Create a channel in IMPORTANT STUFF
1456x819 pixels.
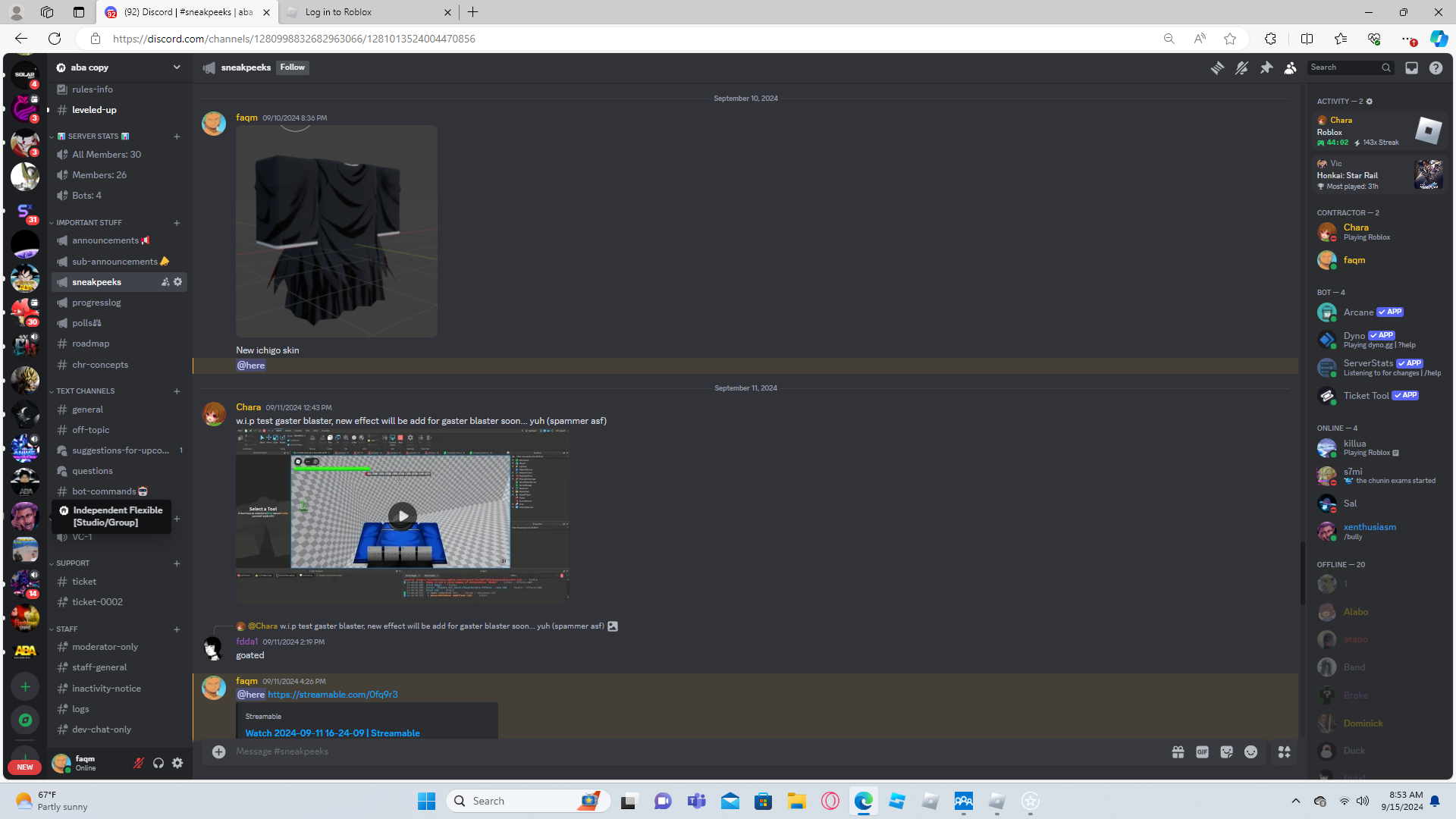click(177, 223)
